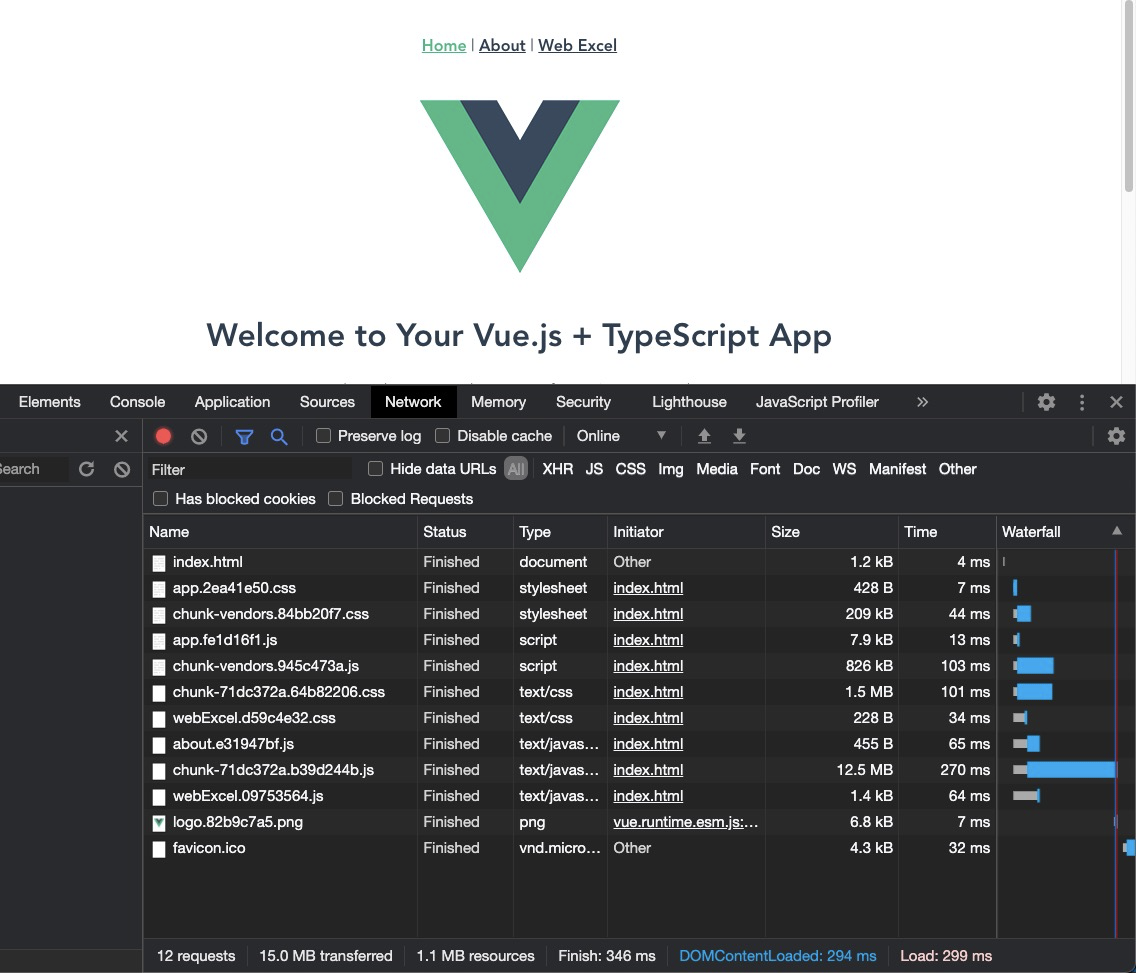
Task: Select the All filter type
Action: (516, 469)
